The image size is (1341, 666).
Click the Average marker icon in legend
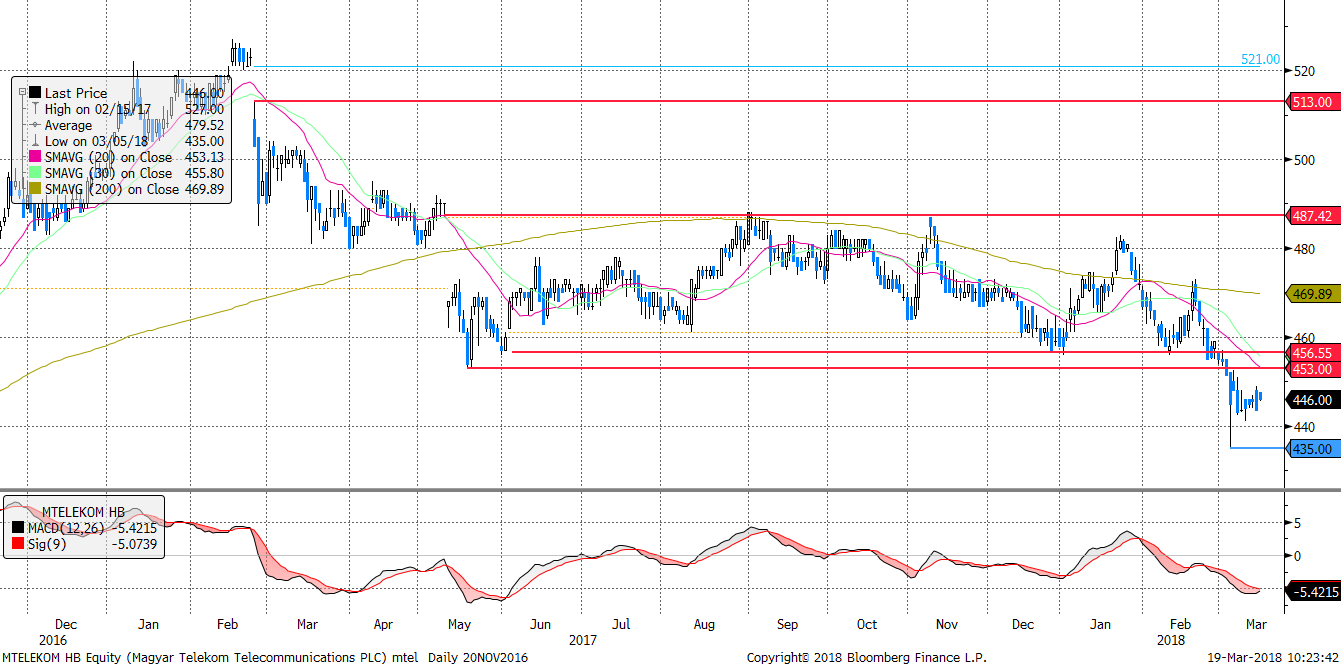point(35,125)
